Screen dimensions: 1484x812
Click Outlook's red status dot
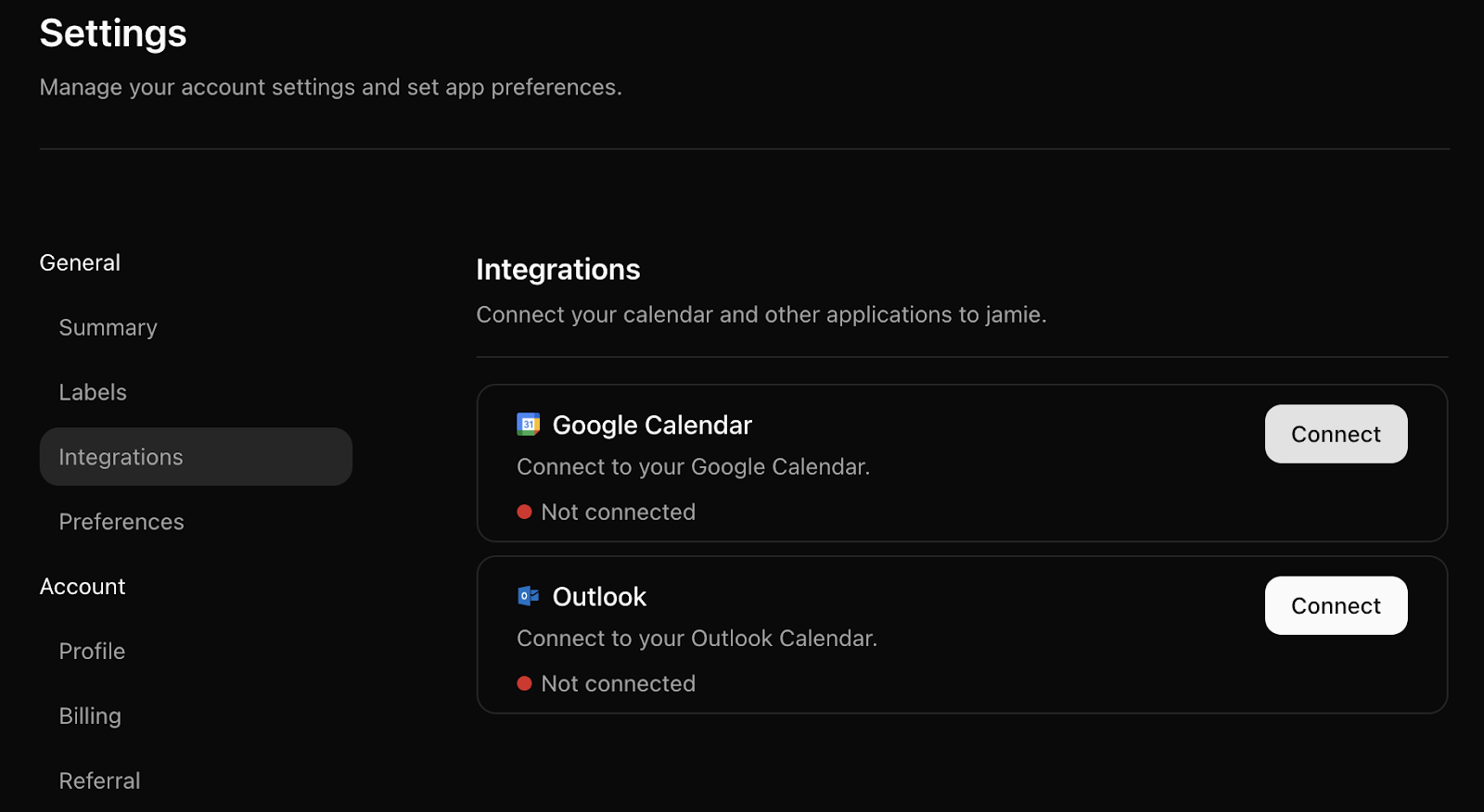[524, 683]
